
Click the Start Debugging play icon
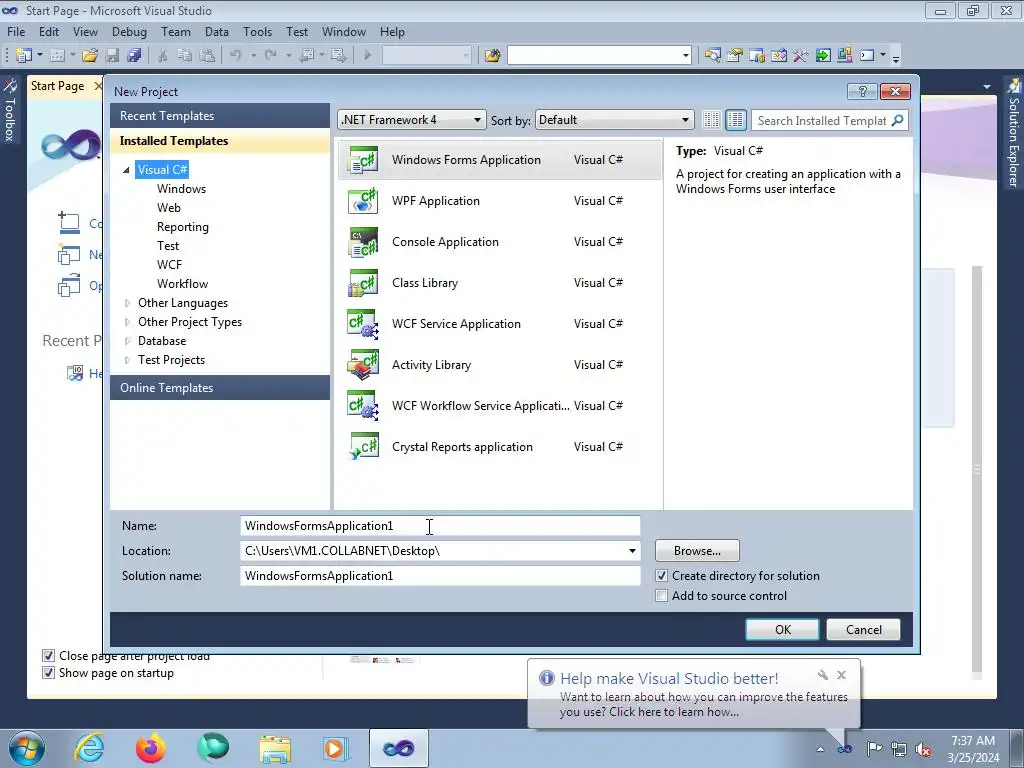368,56
